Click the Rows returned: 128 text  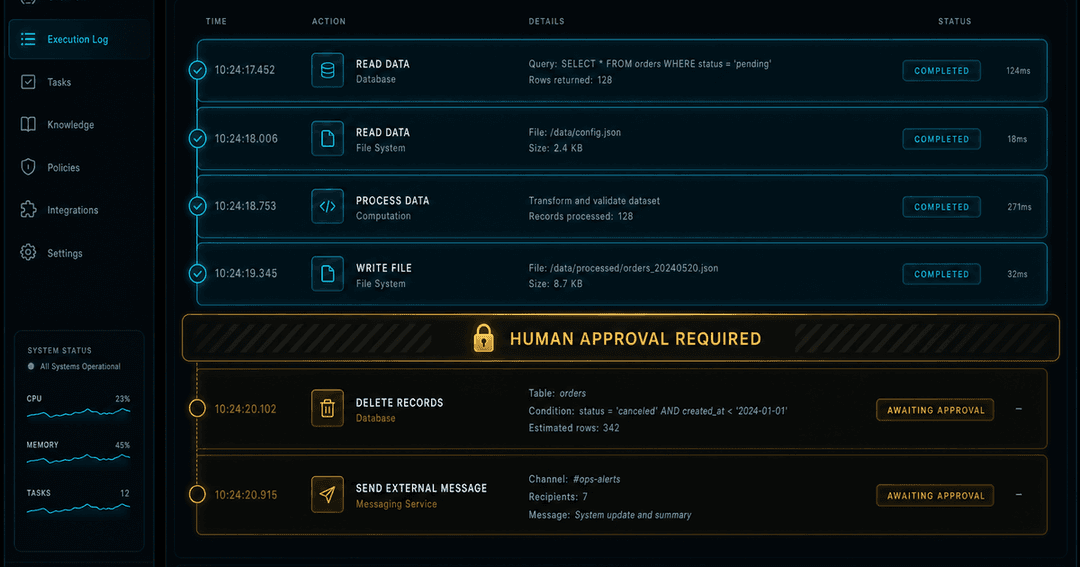pyautogui.click(x=570, y=80)
